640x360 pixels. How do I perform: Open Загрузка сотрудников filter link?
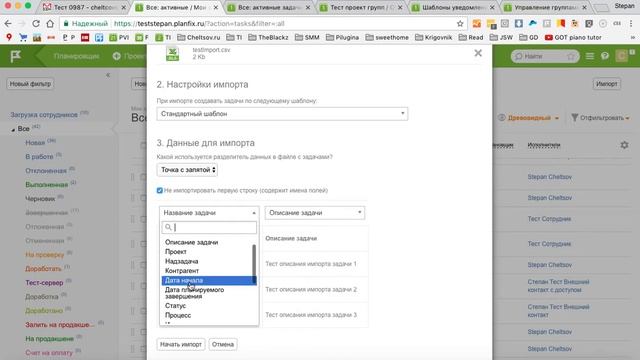point(44,115)
